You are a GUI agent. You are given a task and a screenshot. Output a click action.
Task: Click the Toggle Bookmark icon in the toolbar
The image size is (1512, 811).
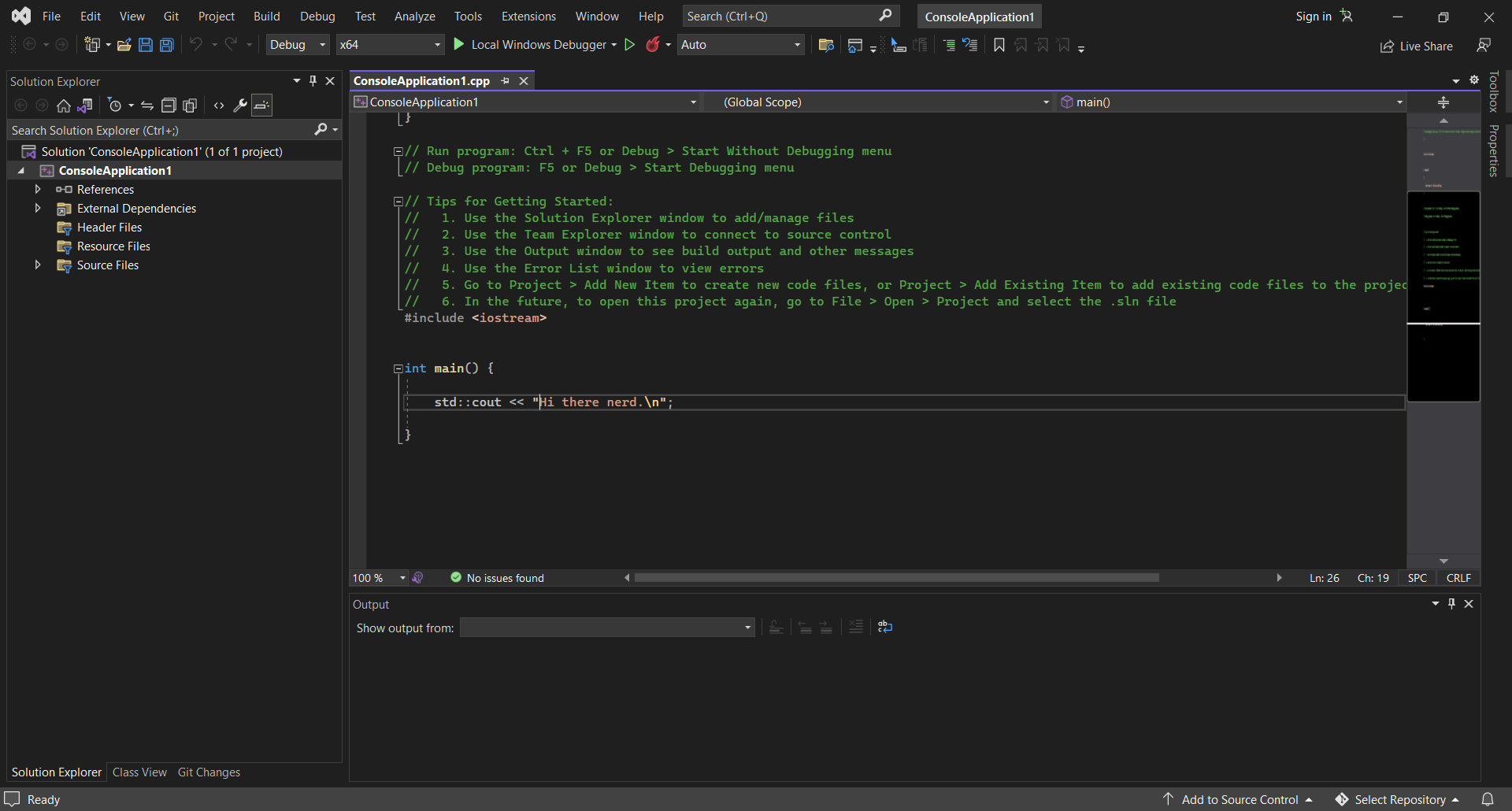(x=998, y=45)
